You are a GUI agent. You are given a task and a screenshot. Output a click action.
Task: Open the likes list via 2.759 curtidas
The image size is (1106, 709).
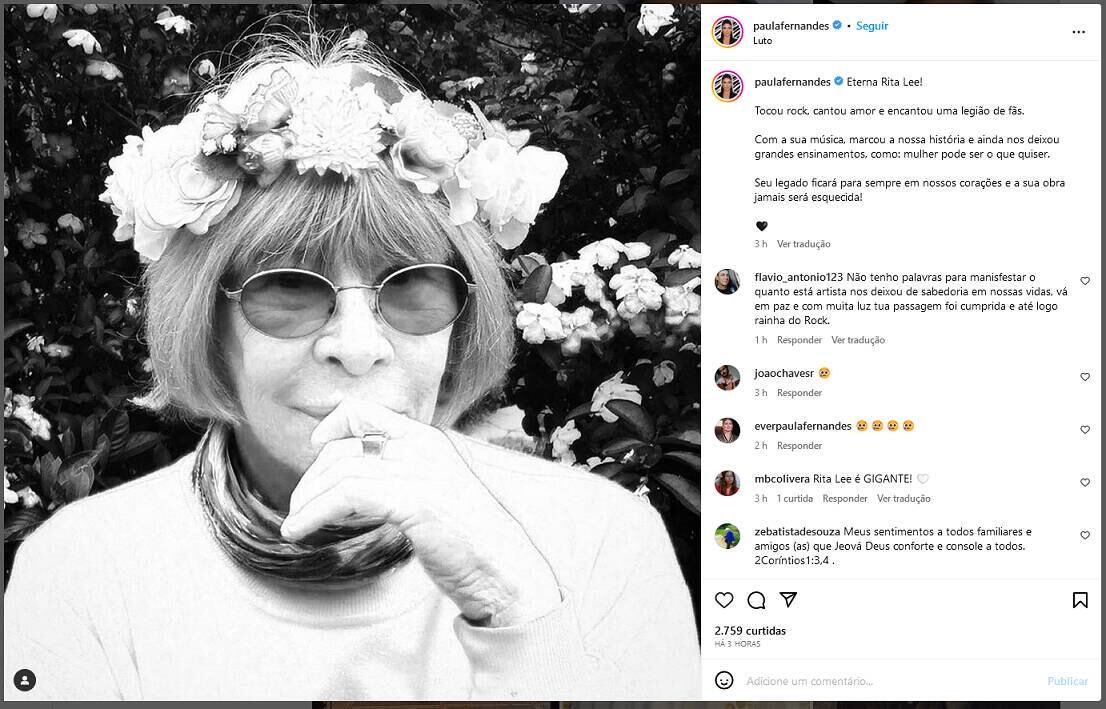click(x=749, y=630)
